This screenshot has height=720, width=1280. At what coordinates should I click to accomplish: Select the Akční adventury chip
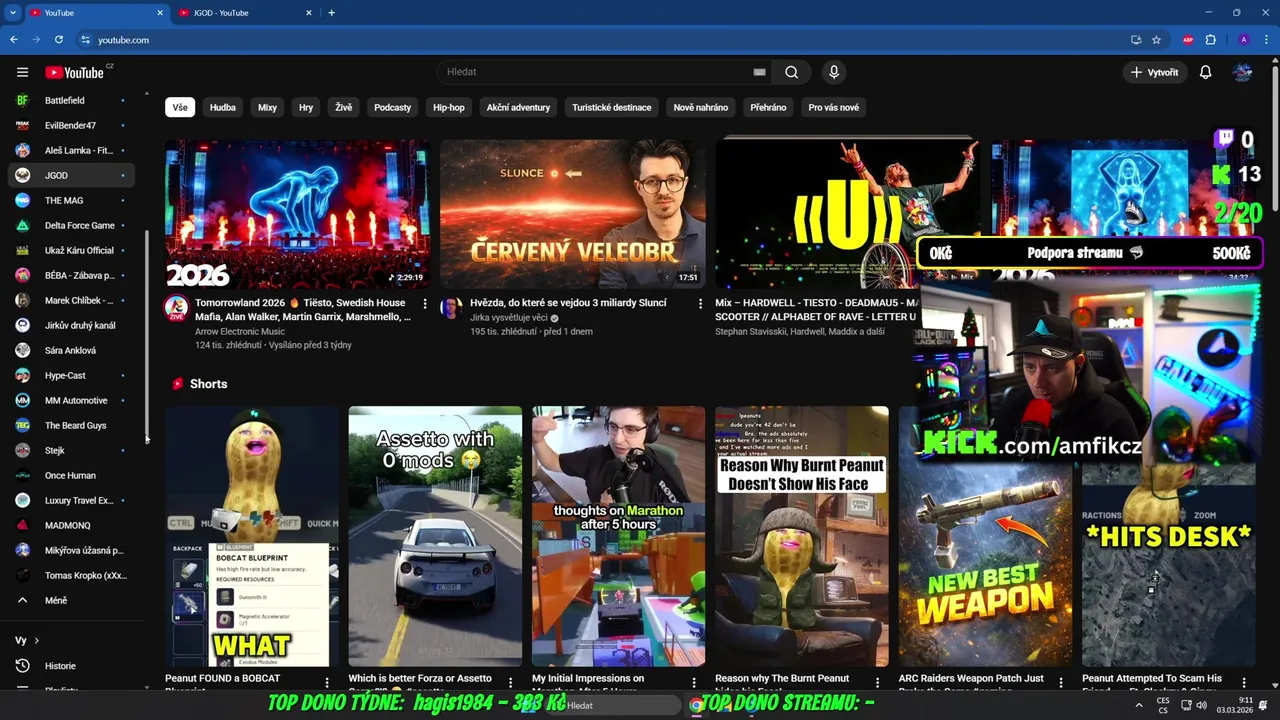tap(518, 107)
